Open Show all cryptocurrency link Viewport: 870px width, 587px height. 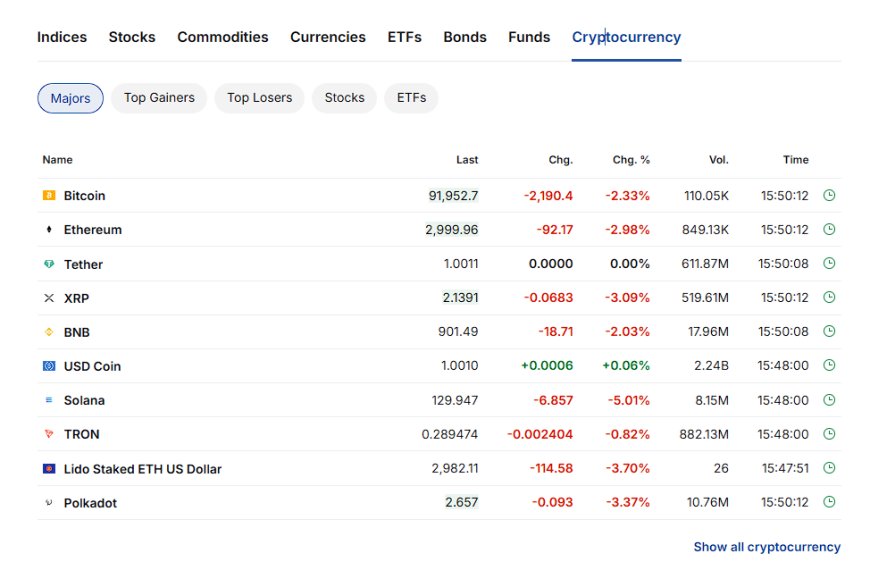click(767, 547)
